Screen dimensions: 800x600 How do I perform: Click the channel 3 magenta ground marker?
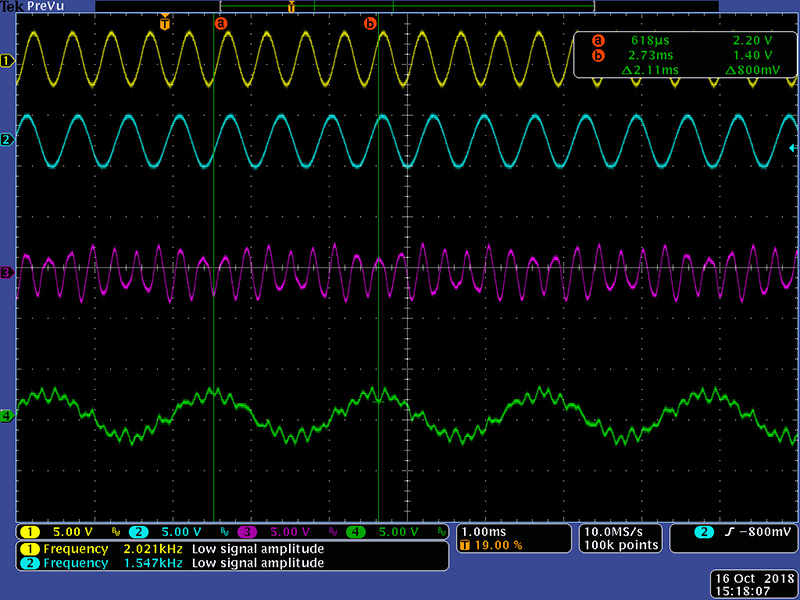[7, 272]
